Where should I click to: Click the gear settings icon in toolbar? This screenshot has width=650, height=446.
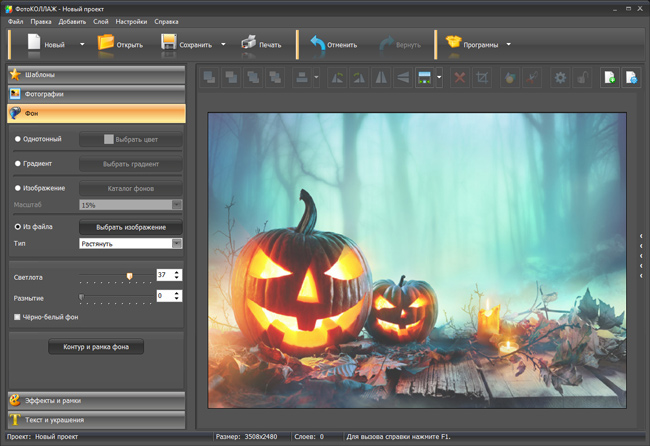point(560,77)
